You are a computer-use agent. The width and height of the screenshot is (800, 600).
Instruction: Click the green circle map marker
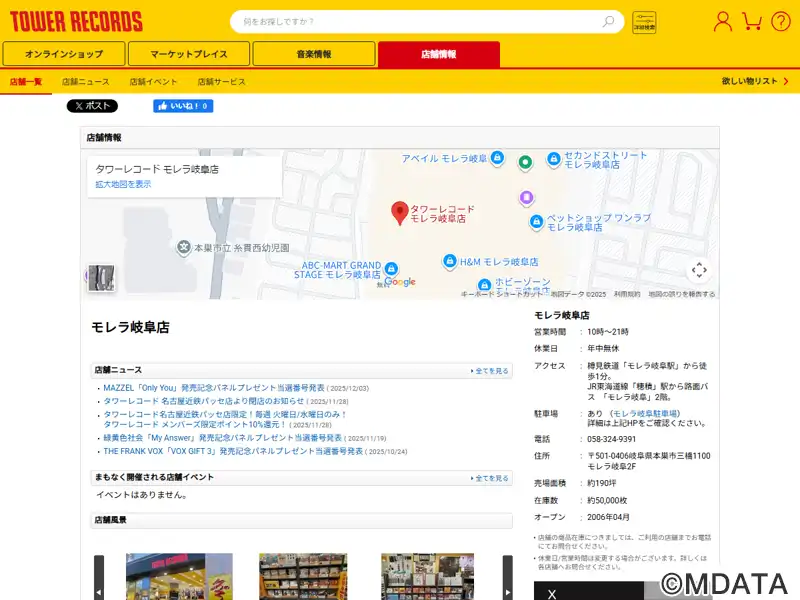525,163
